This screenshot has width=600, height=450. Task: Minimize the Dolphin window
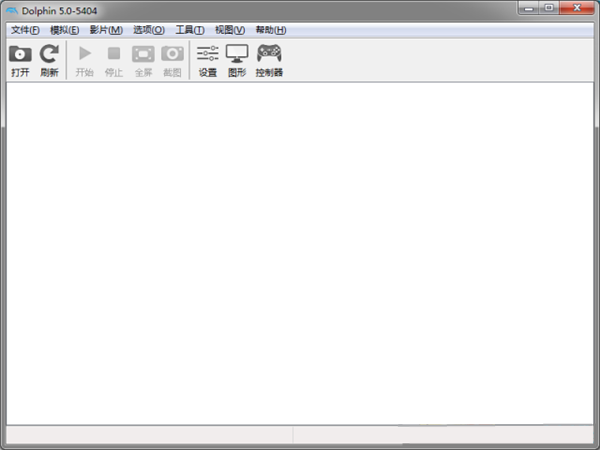click(x=528, y=8)
